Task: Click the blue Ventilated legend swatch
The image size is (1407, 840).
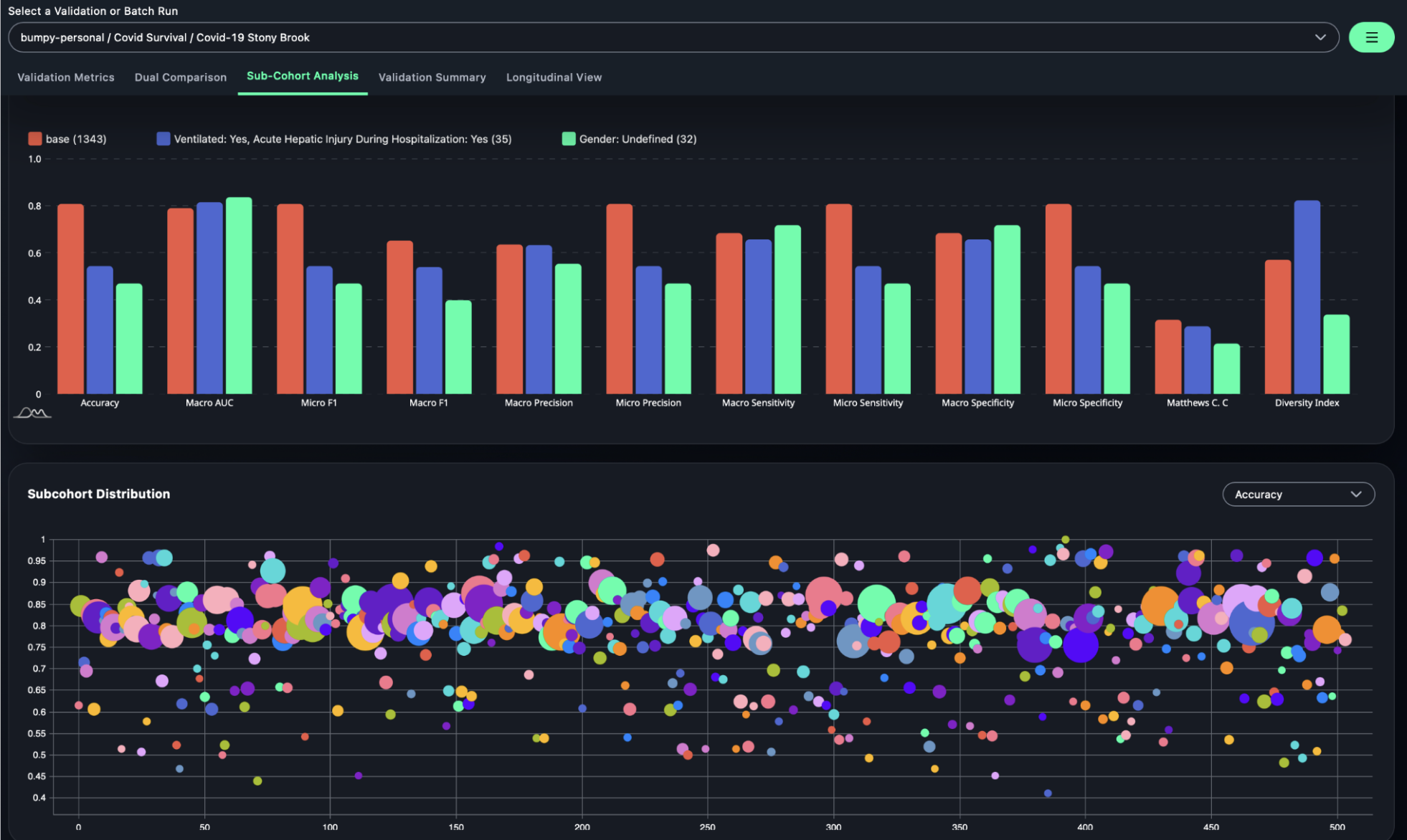Action: [163, 139]
